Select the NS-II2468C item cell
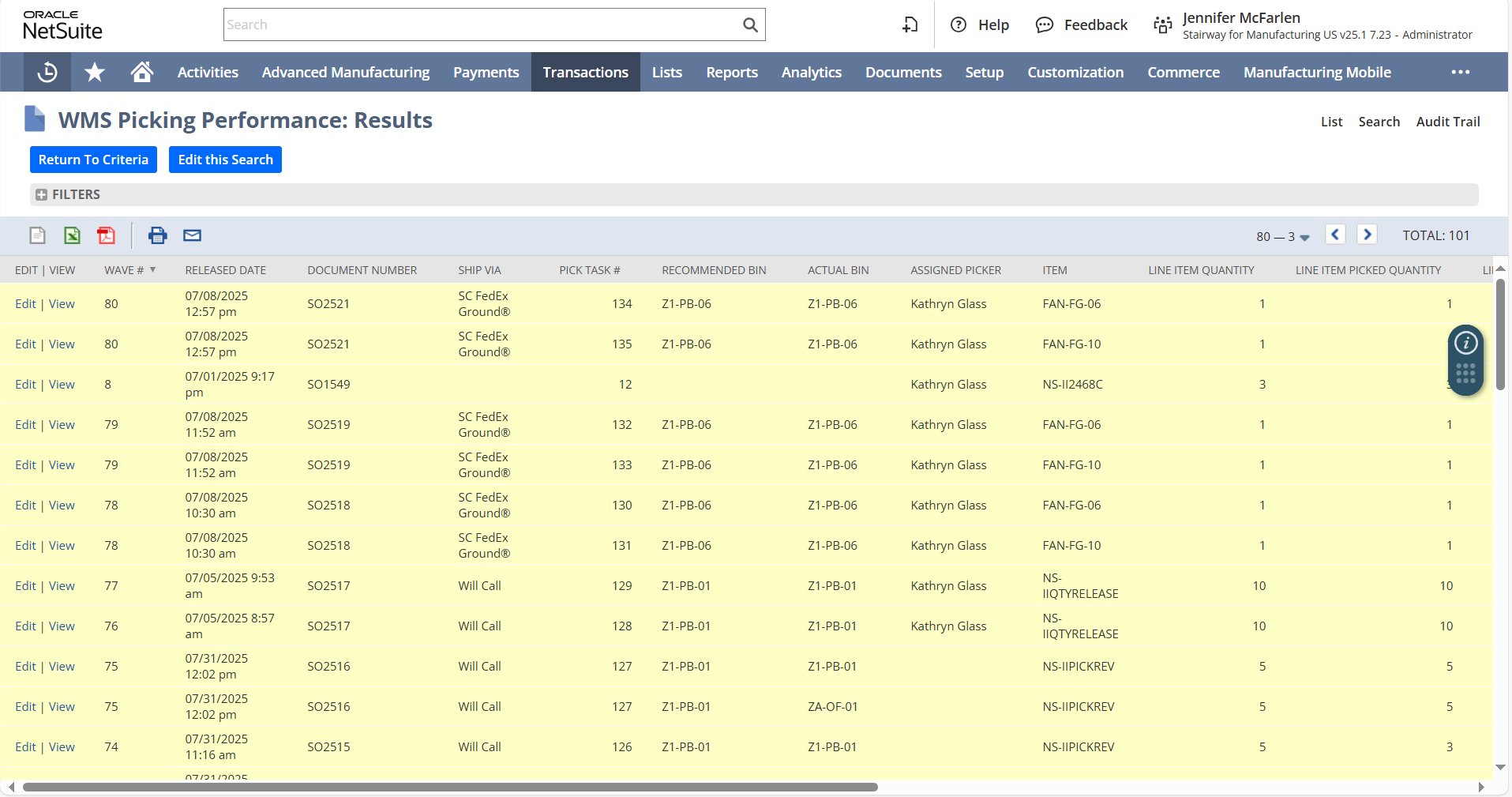Image resolution: width=1512 pixels, height=797 pixels. point(1073,385)
